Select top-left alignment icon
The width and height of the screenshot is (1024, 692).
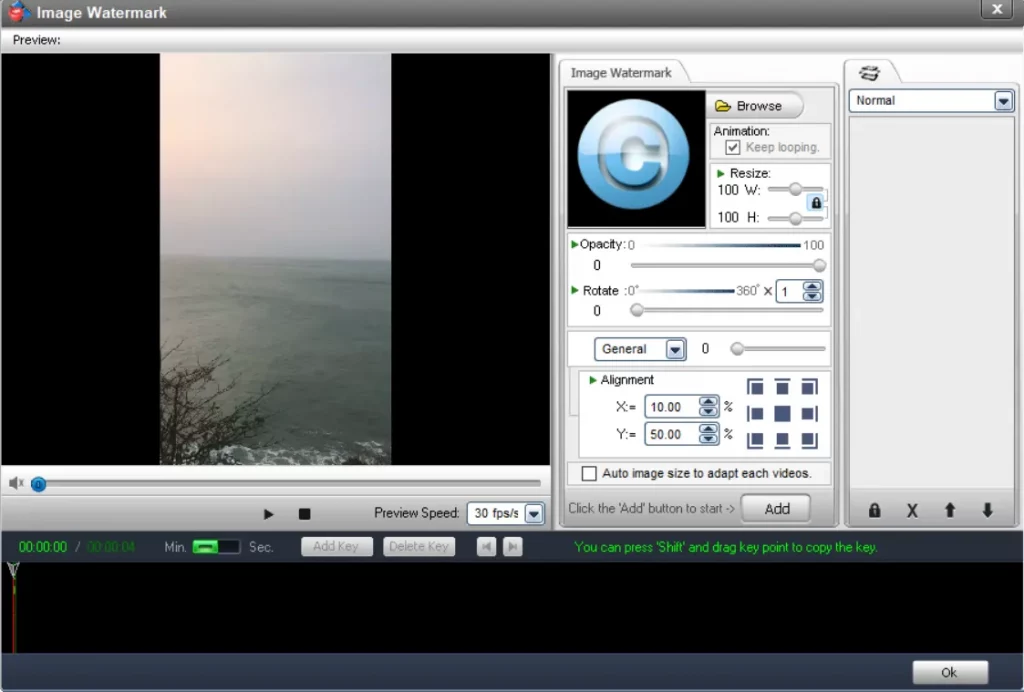tap(756, 387)
